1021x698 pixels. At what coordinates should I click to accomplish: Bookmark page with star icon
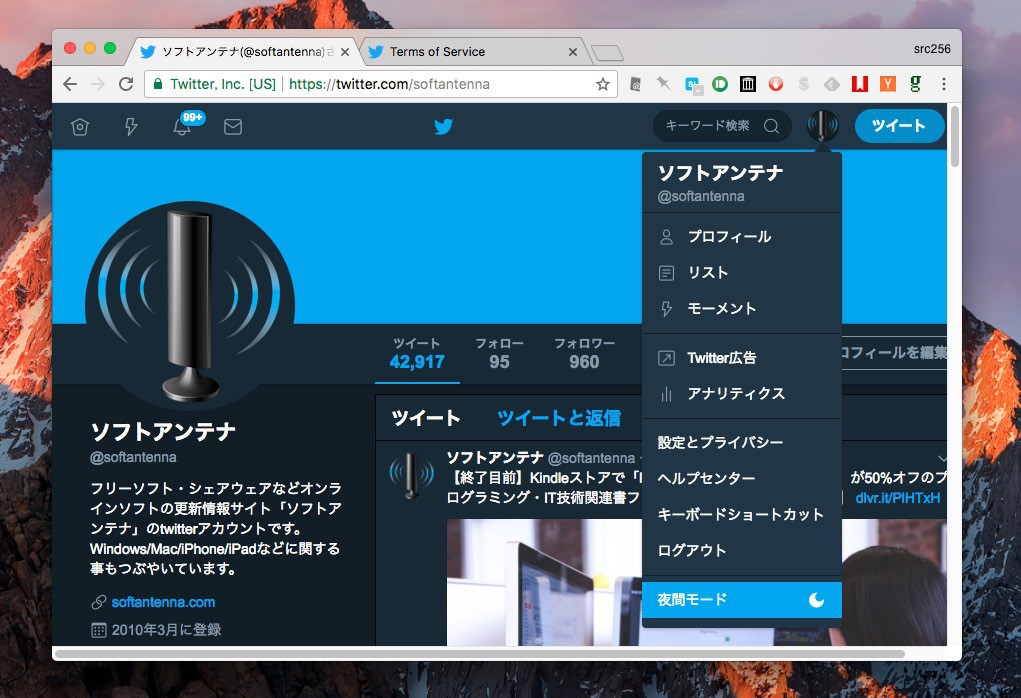(603, 84)
